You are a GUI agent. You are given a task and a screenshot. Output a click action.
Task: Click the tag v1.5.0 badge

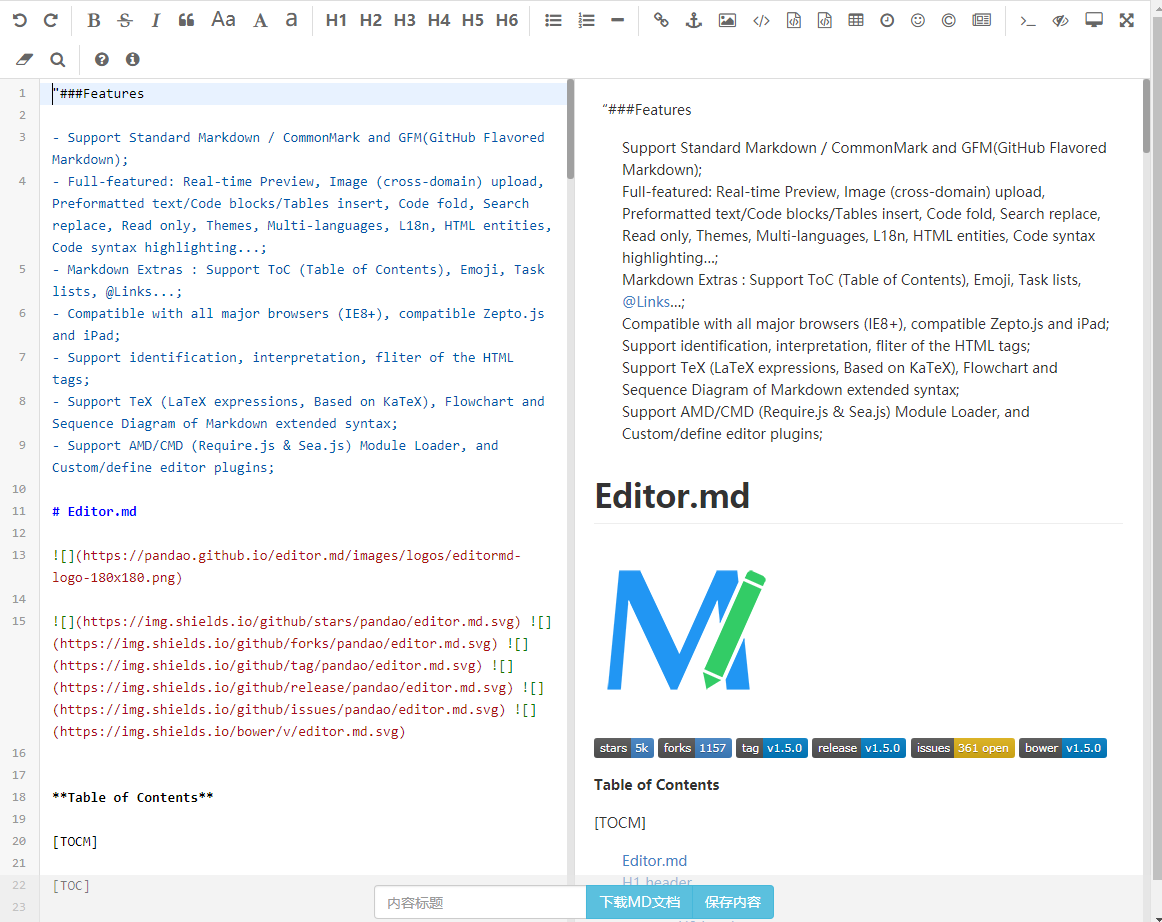[x=771, y=748]
